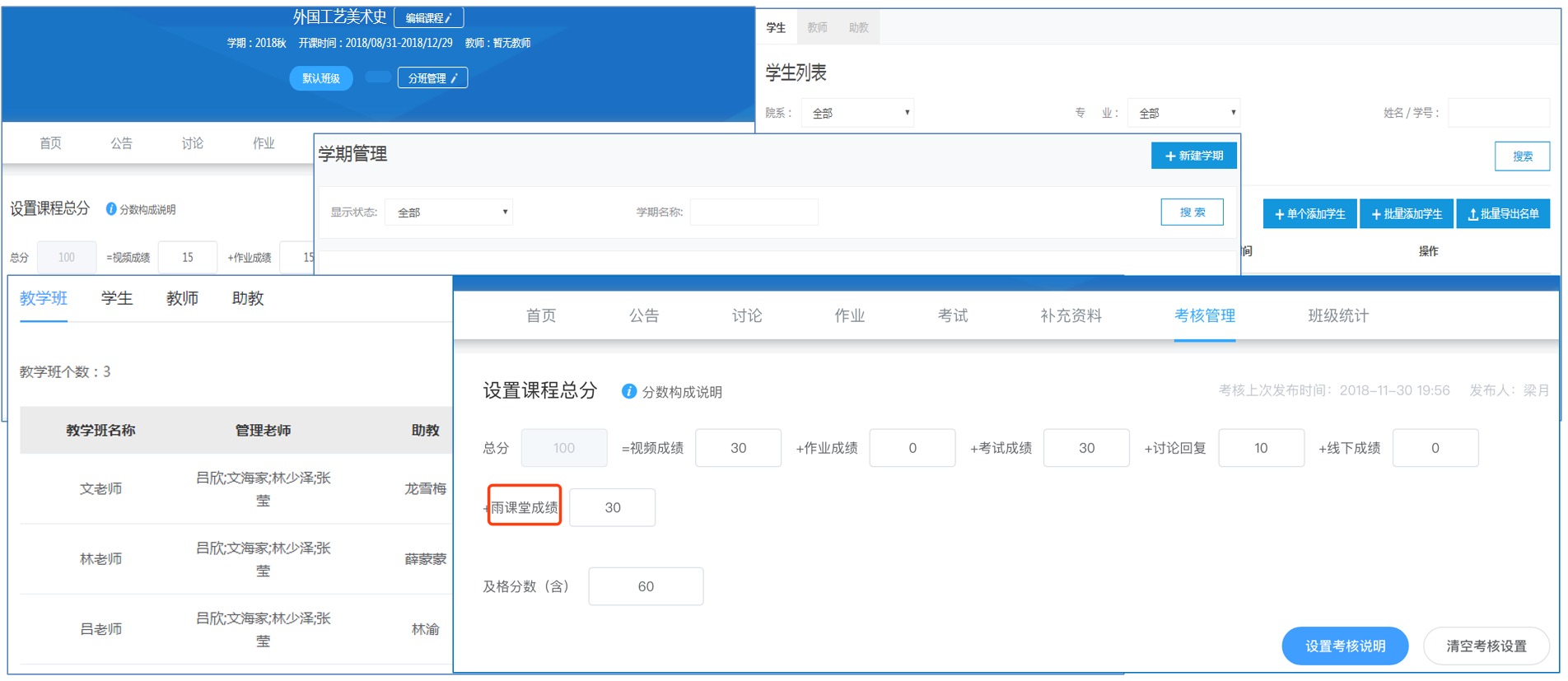Image resolution: width=1568 pixels, height=681 pixels.
Task: Click the small info icon in the top-left course panel
Action: click(x=111, y=209)
